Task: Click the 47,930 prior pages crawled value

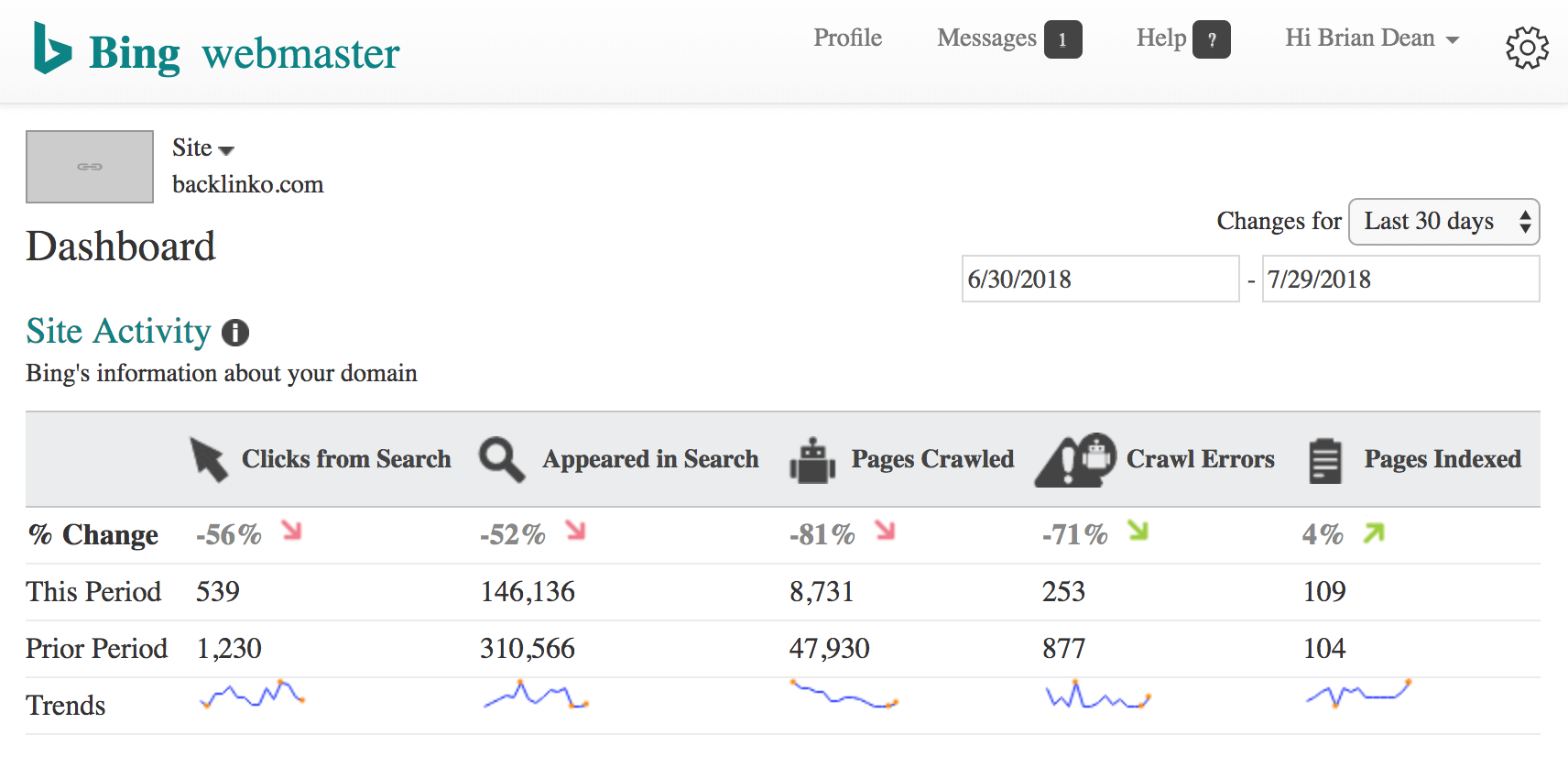Action: point(830,649)
